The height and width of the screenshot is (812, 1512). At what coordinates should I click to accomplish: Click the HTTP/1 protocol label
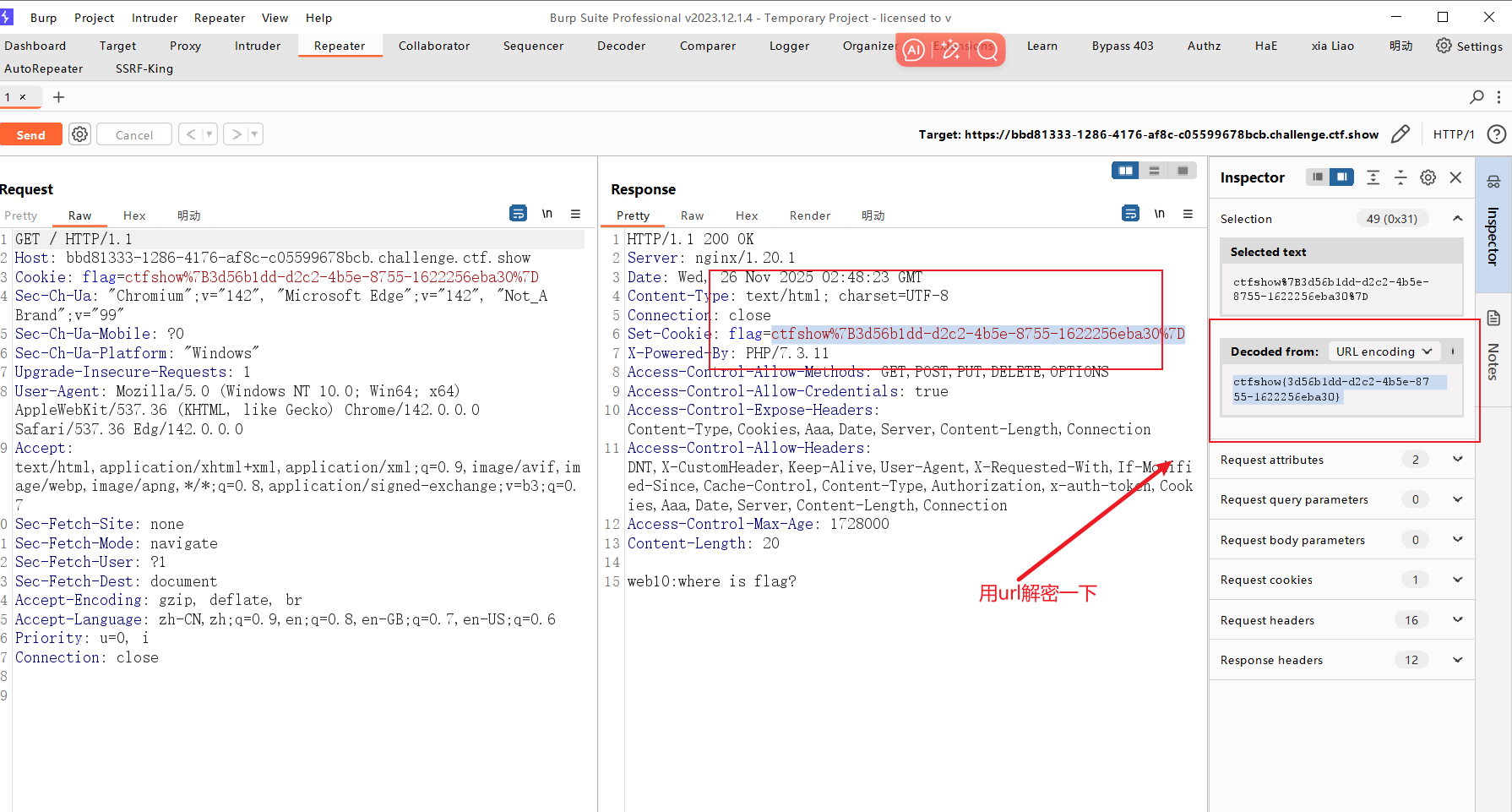click(x=1453, y=134)
